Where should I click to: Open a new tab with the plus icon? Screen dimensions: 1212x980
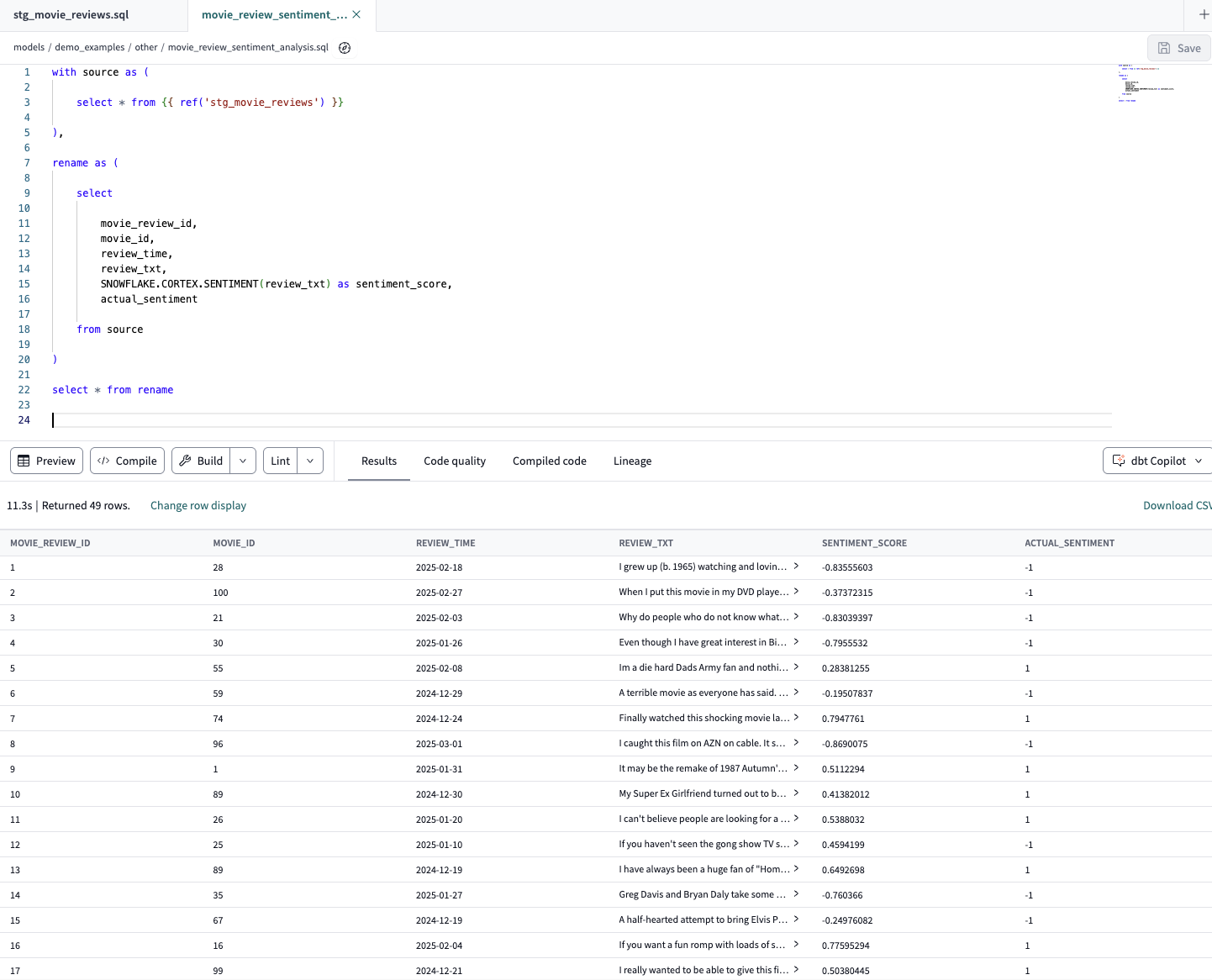(x=1205, y=14)
